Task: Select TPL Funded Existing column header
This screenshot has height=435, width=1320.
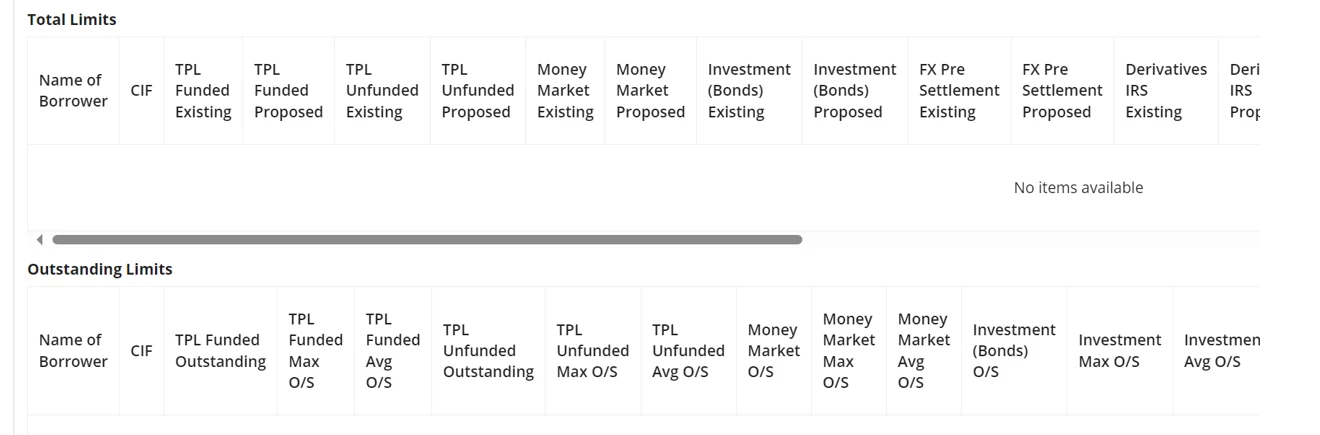Action: 203,91
